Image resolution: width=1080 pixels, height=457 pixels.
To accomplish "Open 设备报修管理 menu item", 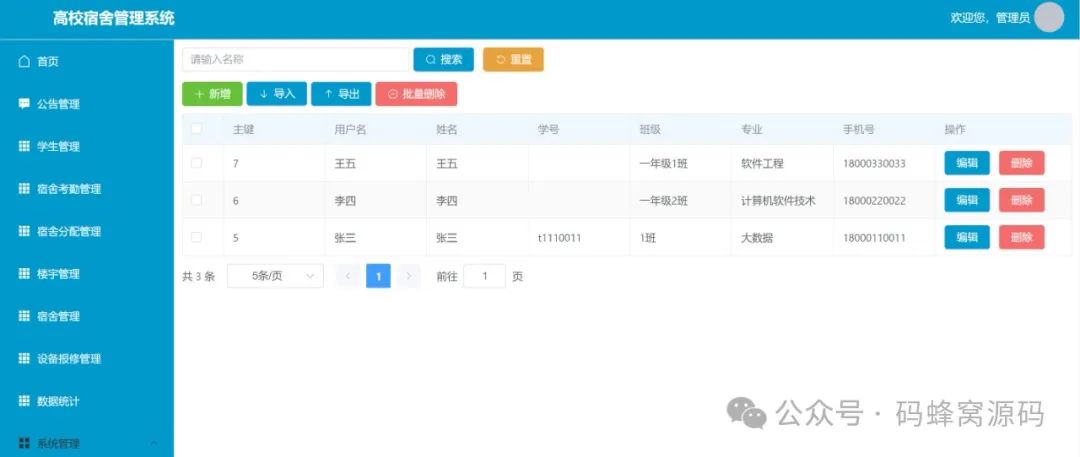I will coord(87,358).
